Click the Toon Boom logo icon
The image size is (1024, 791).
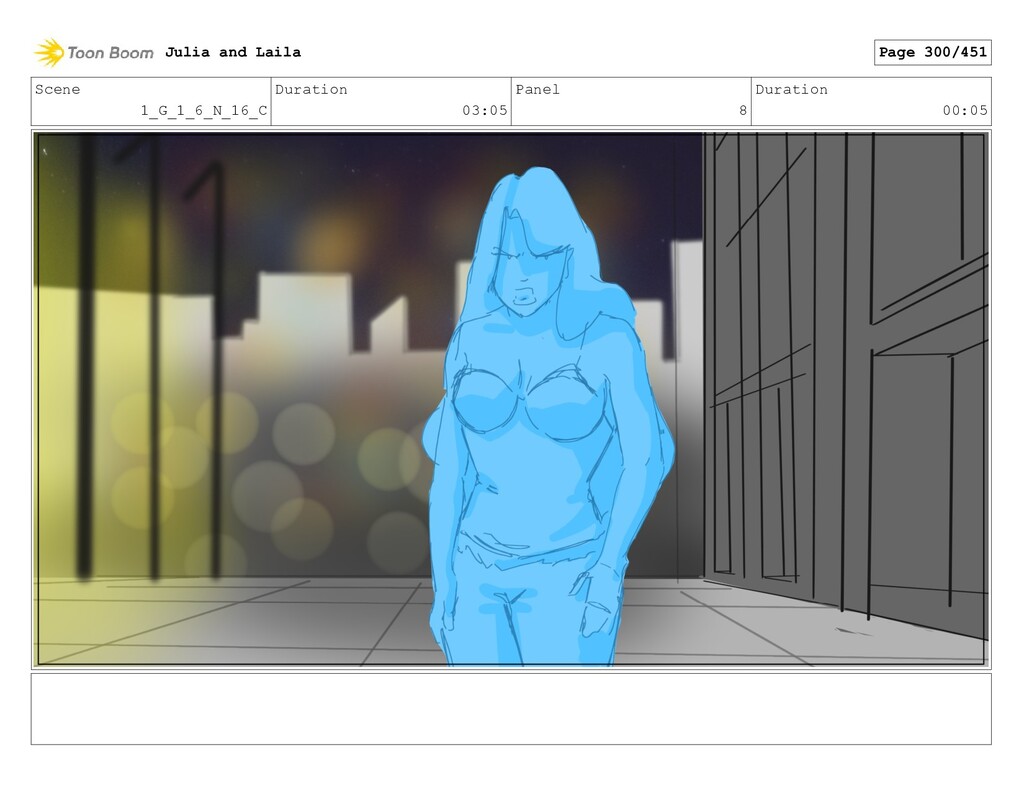tap(49, 53)
